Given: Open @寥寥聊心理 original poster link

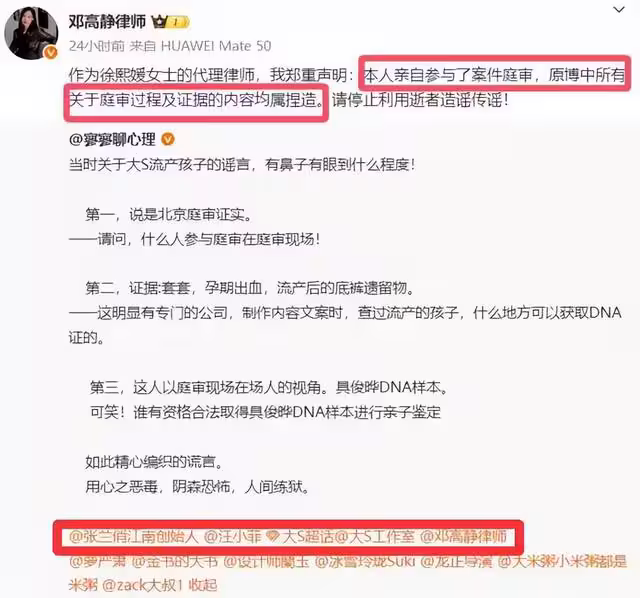Looking at the screenshot, I should point(112,140).
